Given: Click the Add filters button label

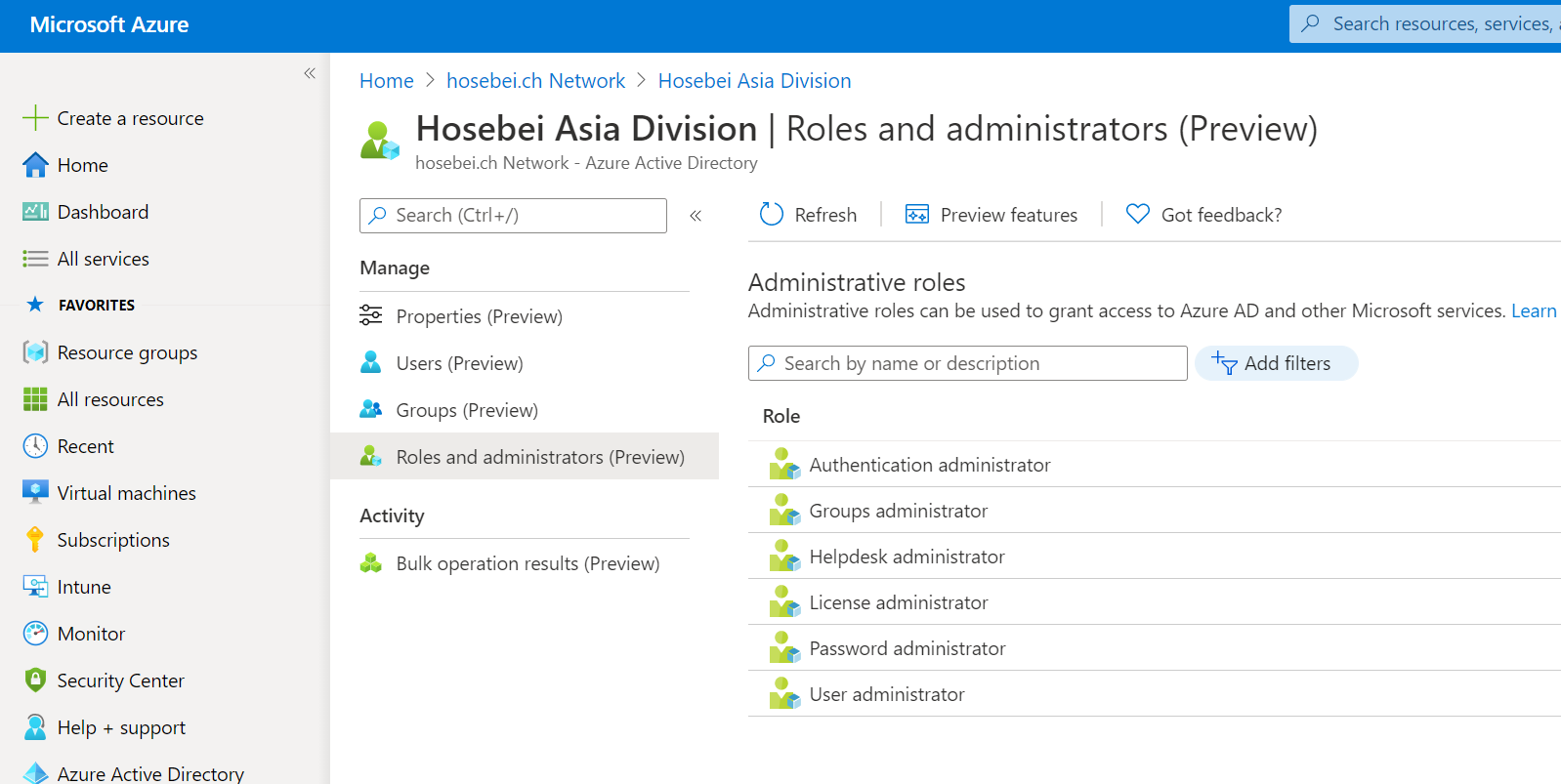Looking at the screenshot, I should [x=1287, y=363].
